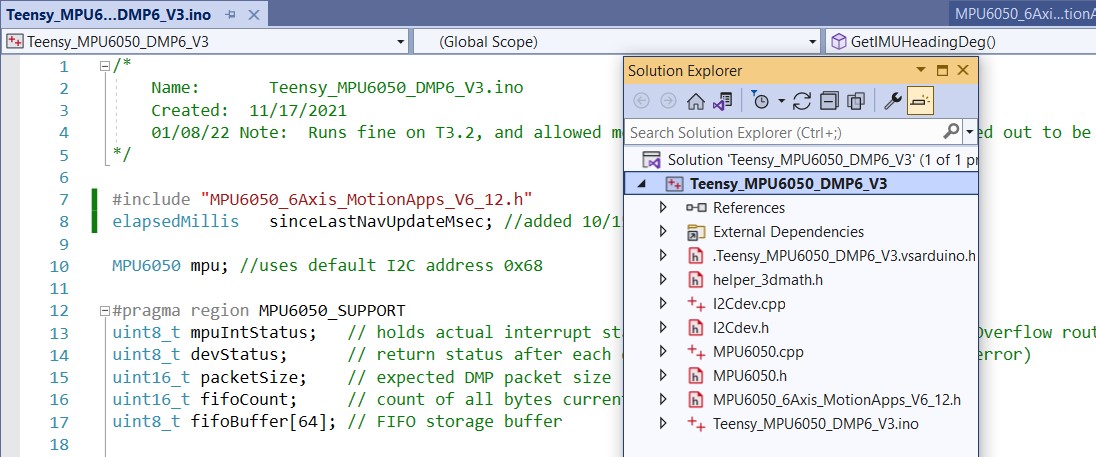
Task: Expand .Teensy_MPU6050_DMP6_V3.vsarduino.h node
Action: click(x=663, y=256)
